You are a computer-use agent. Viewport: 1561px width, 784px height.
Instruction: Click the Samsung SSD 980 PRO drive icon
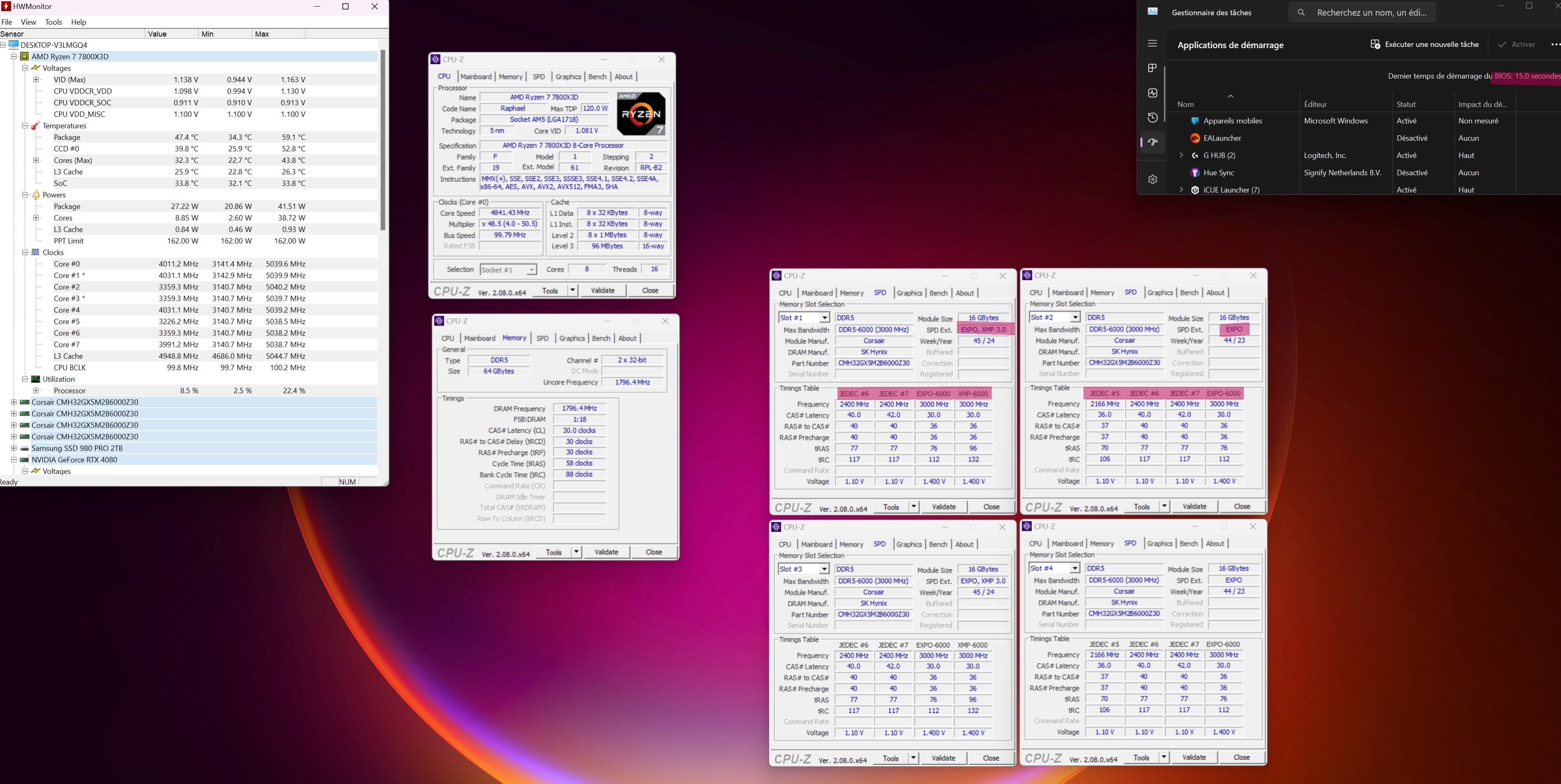pos(24,449)
